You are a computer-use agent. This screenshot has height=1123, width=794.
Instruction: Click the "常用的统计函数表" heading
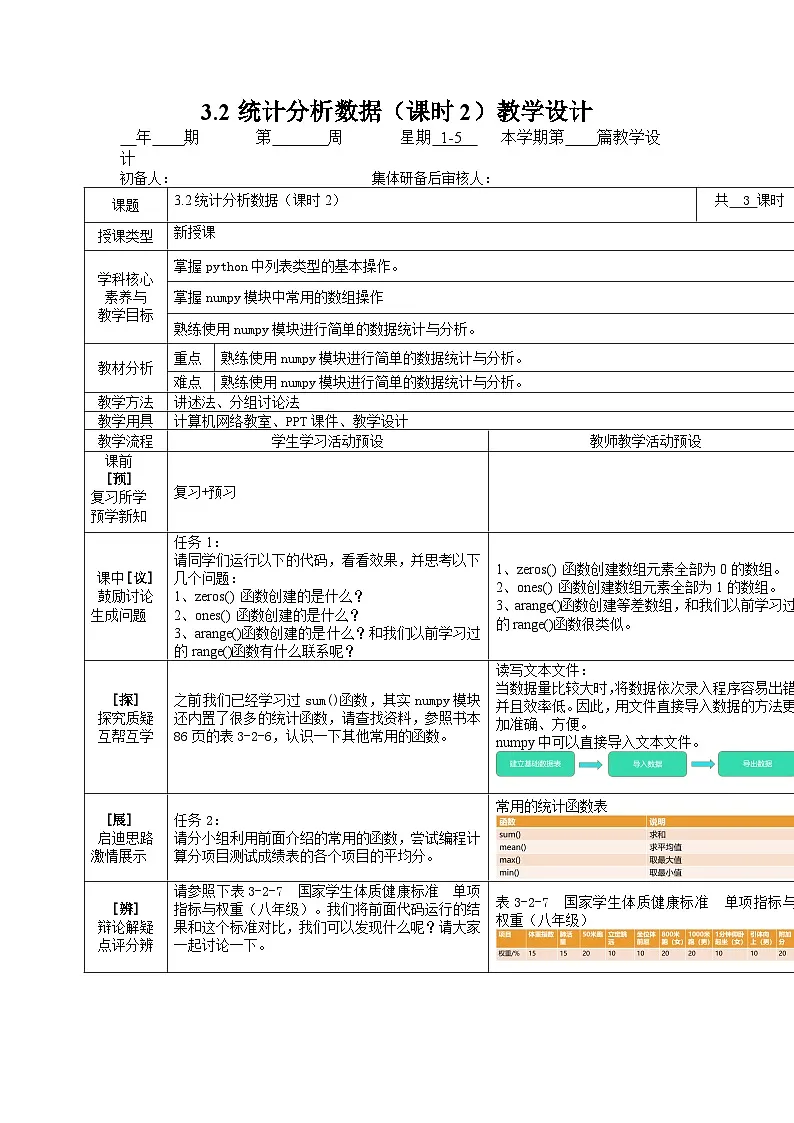551,806
